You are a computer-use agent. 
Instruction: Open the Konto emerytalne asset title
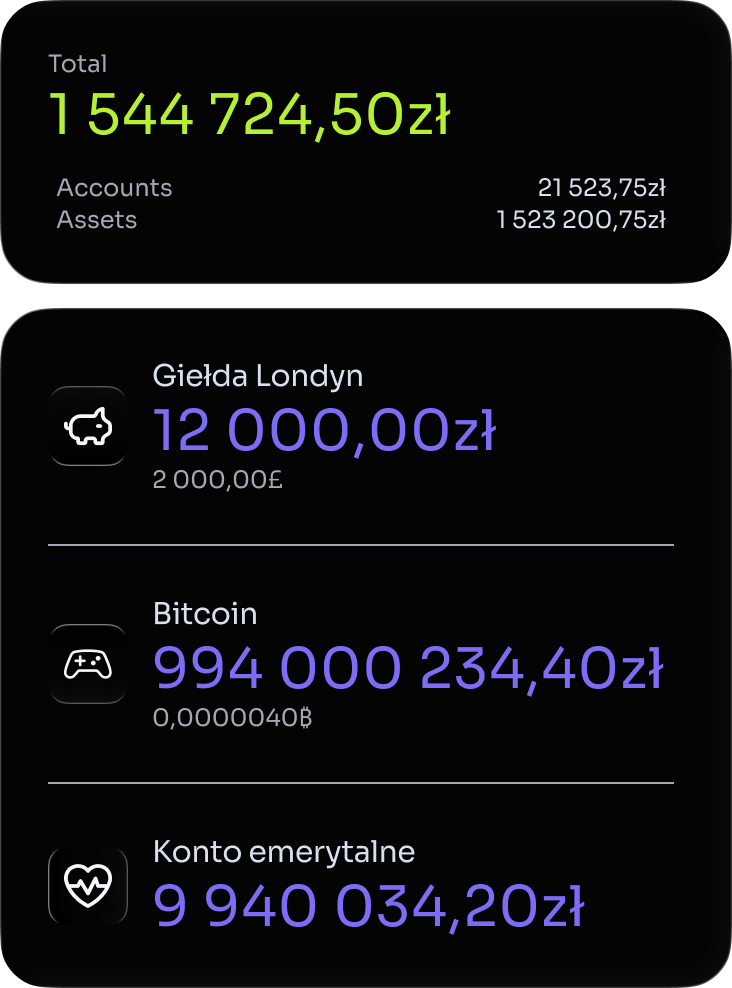283,852
